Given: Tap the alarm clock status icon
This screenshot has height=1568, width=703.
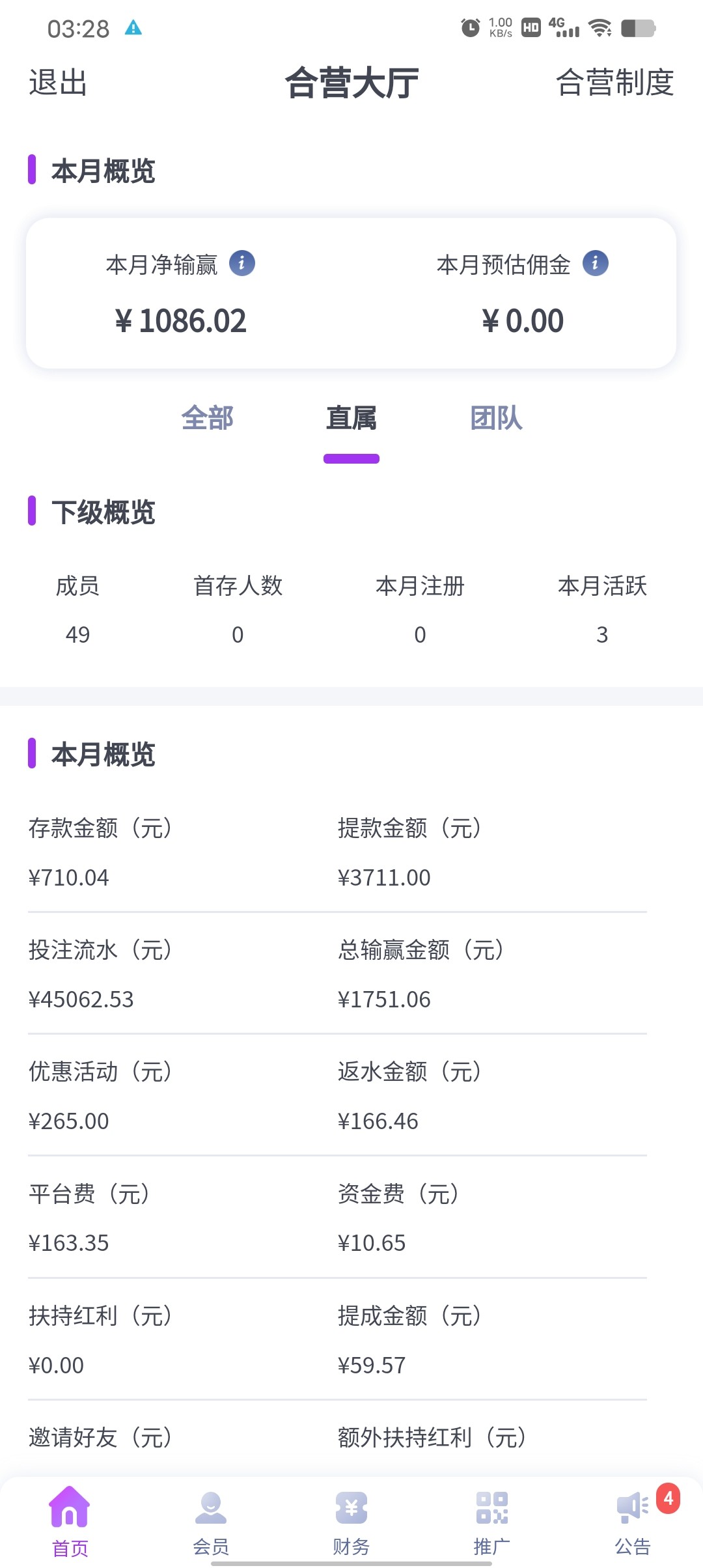Looking at the screenshot, I should pos(470,28).
